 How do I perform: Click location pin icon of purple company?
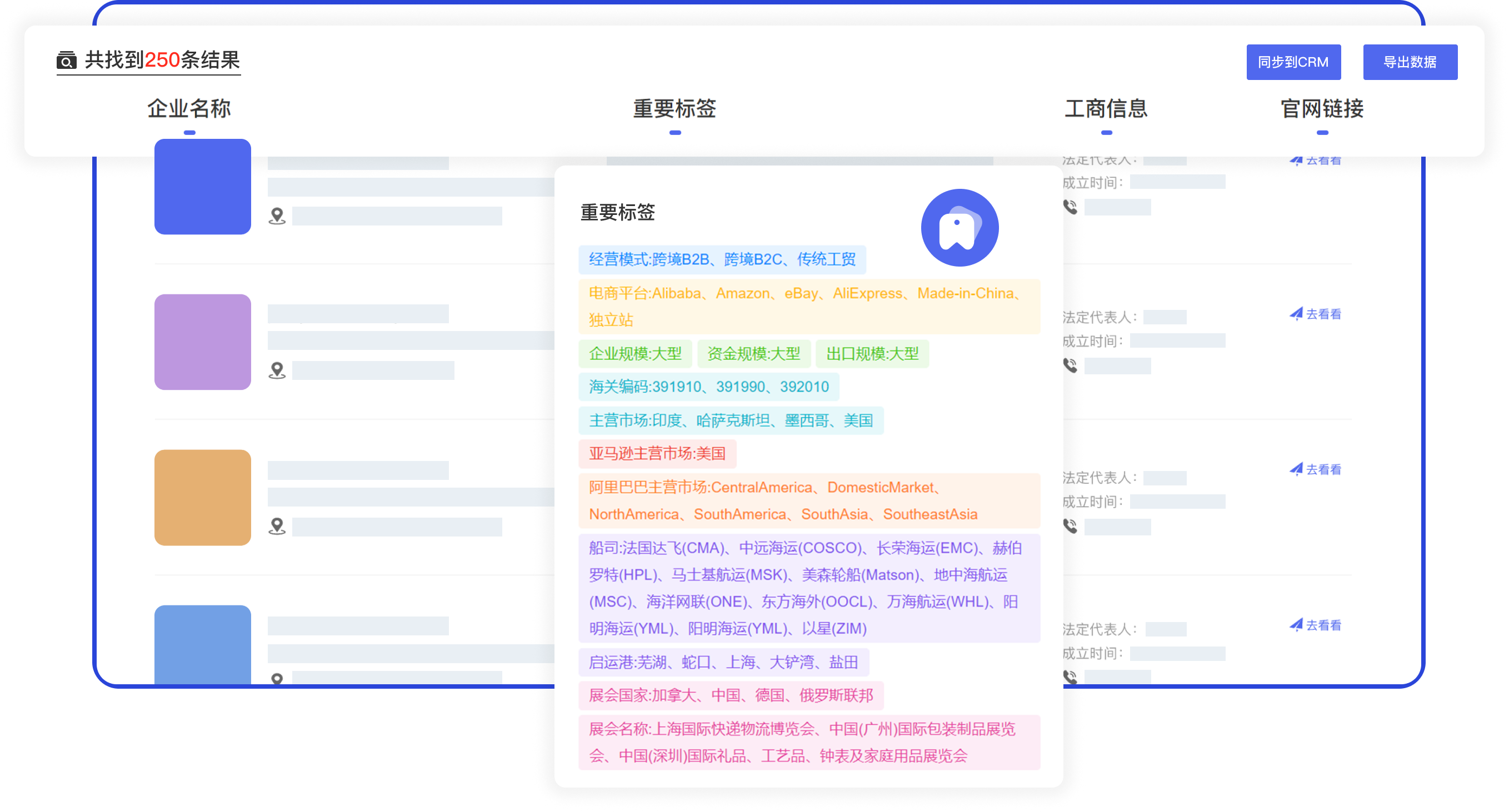click(x=277, y=370)
